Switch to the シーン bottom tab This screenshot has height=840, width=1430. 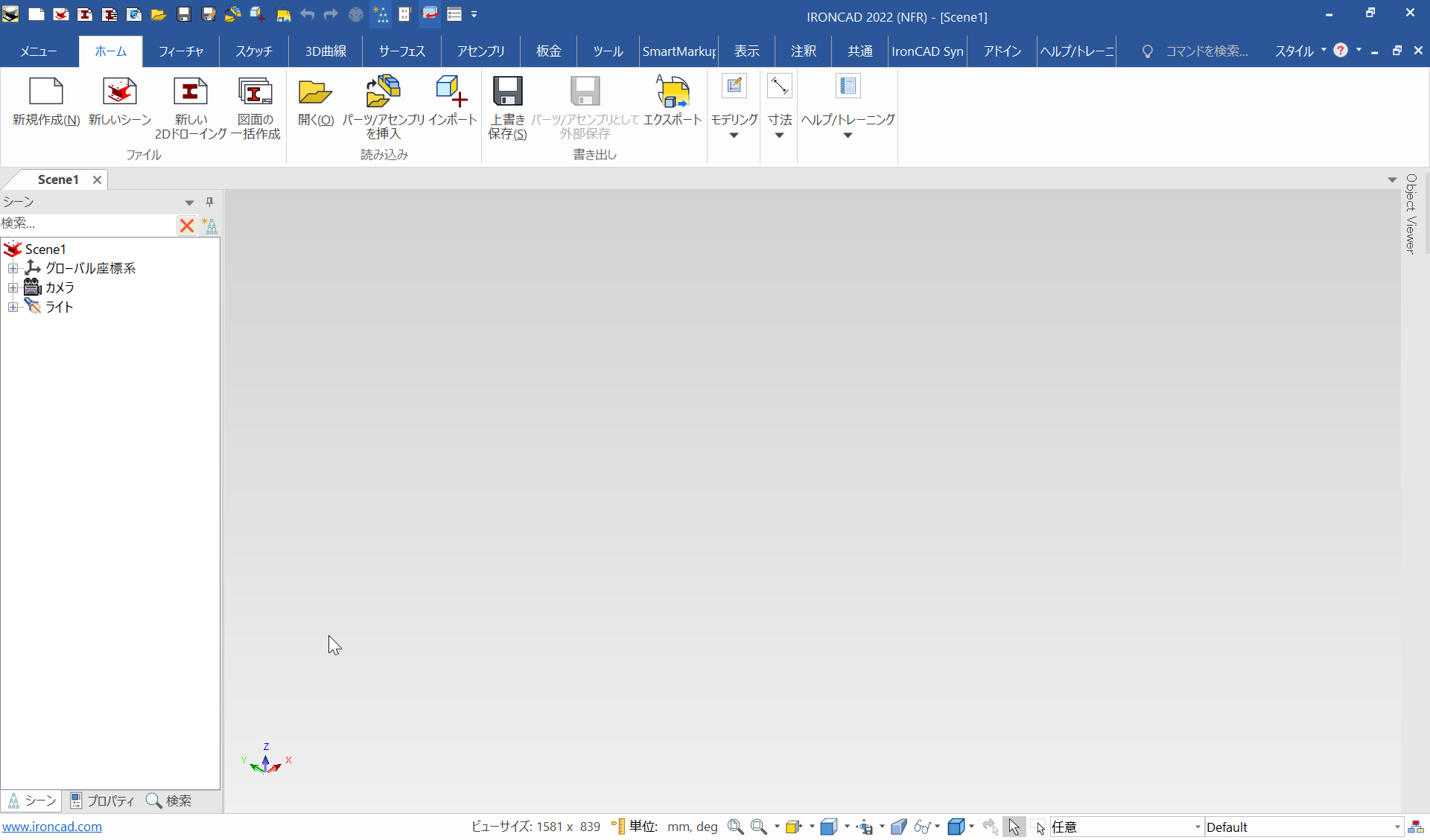pyautogui.click(x=31, y=801)
